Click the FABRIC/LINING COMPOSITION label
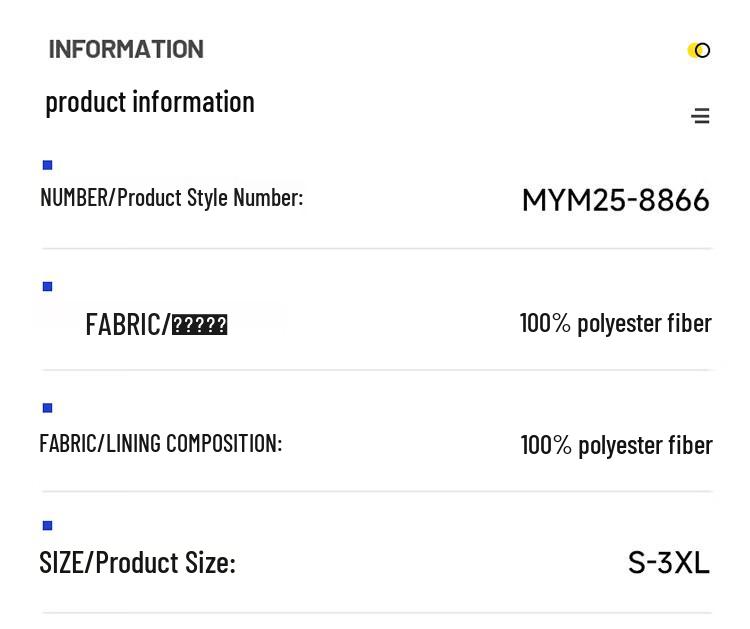Viewport: 750px width, 629px height. (x=160, y=443)
